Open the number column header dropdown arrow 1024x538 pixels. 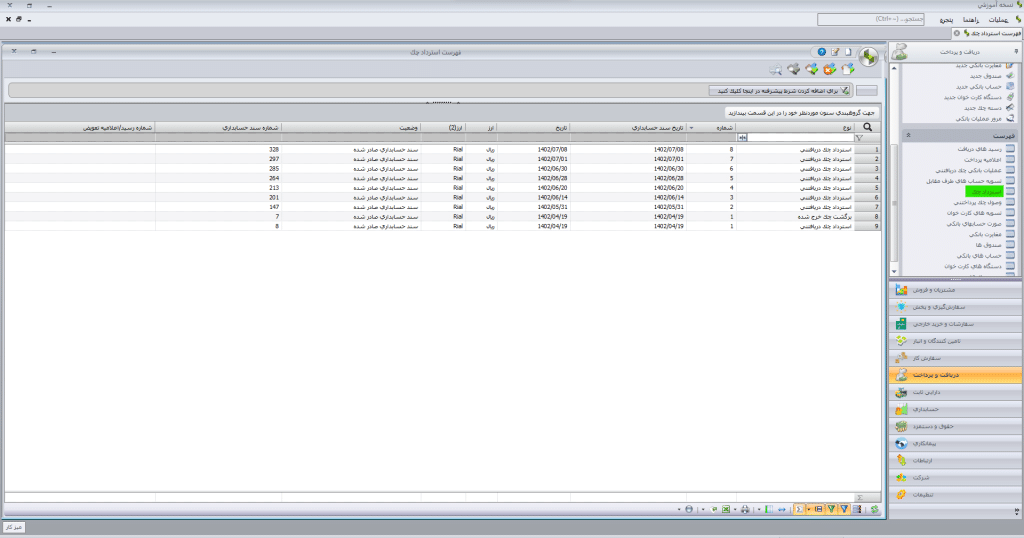click(692, 128)
